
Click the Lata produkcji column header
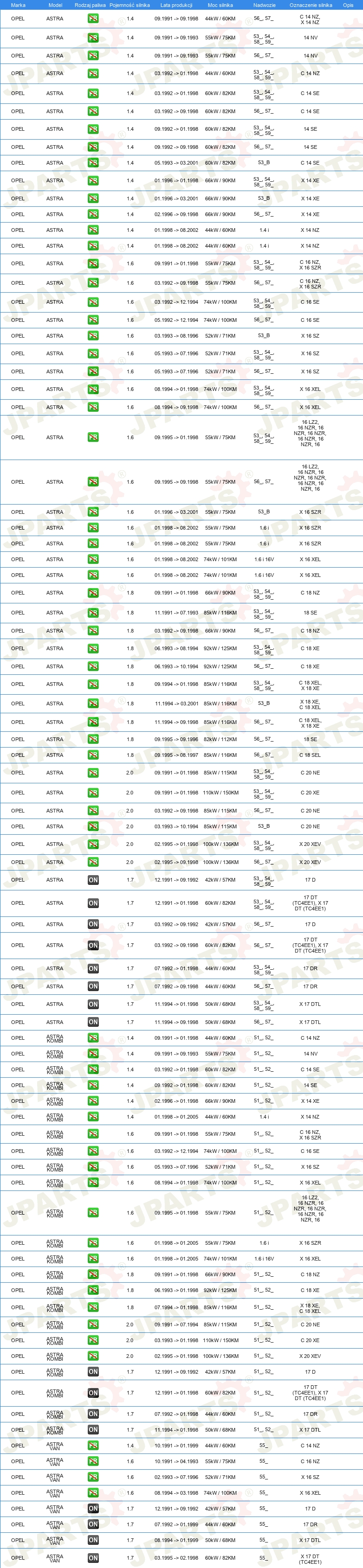176,5
